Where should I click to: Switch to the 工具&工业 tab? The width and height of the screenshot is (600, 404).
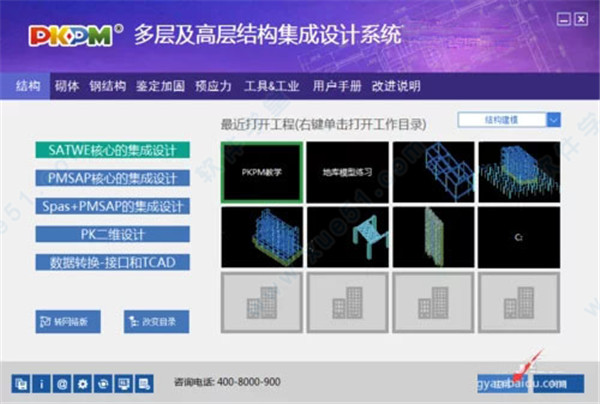click(271, 86)
